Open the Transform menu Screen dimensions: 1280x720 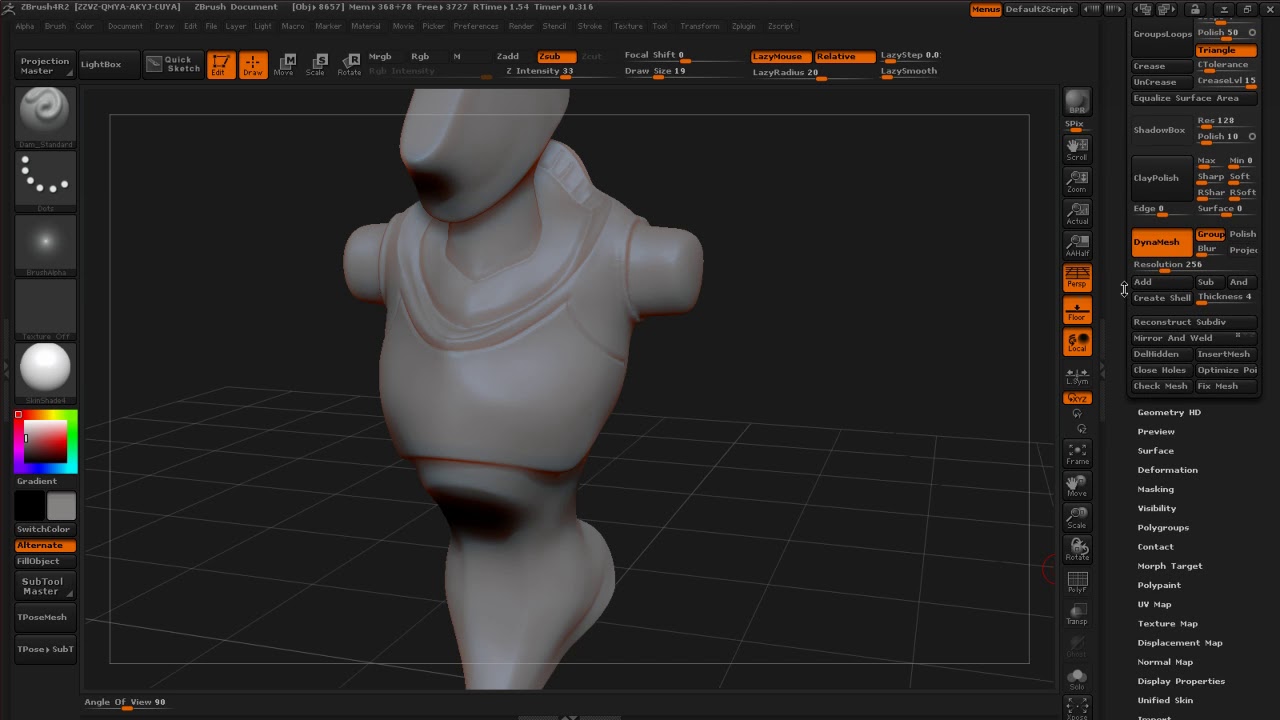(699, 26)
